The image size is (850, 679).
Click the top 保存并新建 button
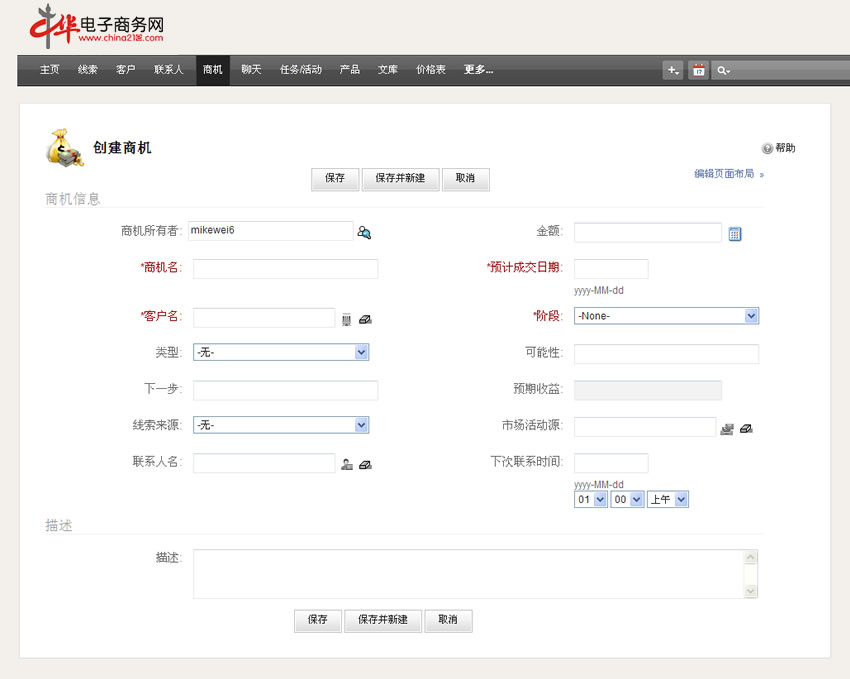pos(400,179)
